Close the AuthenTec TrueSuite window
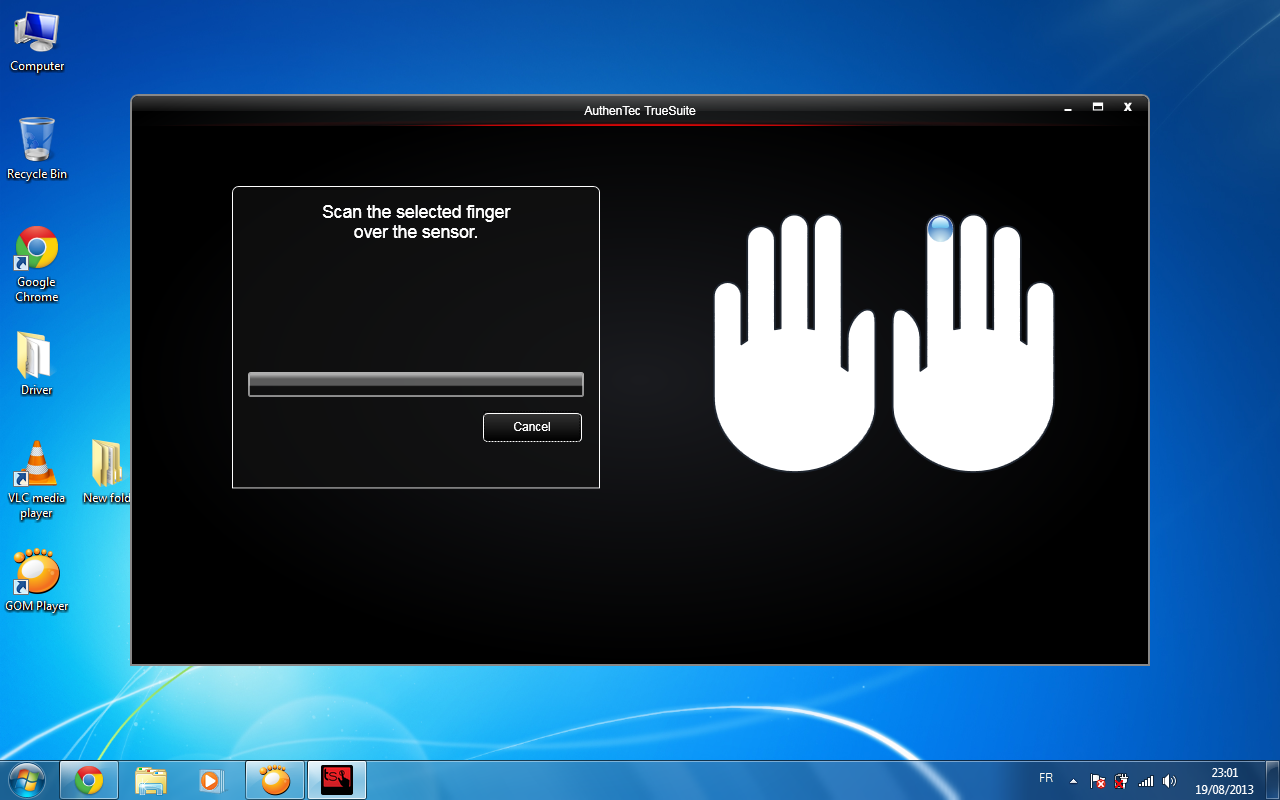Viewport: 1280px width, 800px height. (x=1128, y=107)
